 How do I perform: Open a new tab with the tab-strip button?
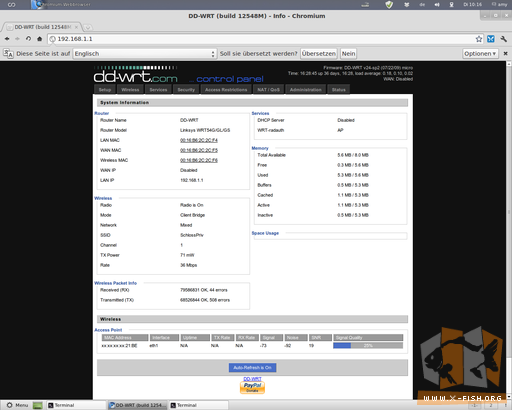tap(87, 27)
